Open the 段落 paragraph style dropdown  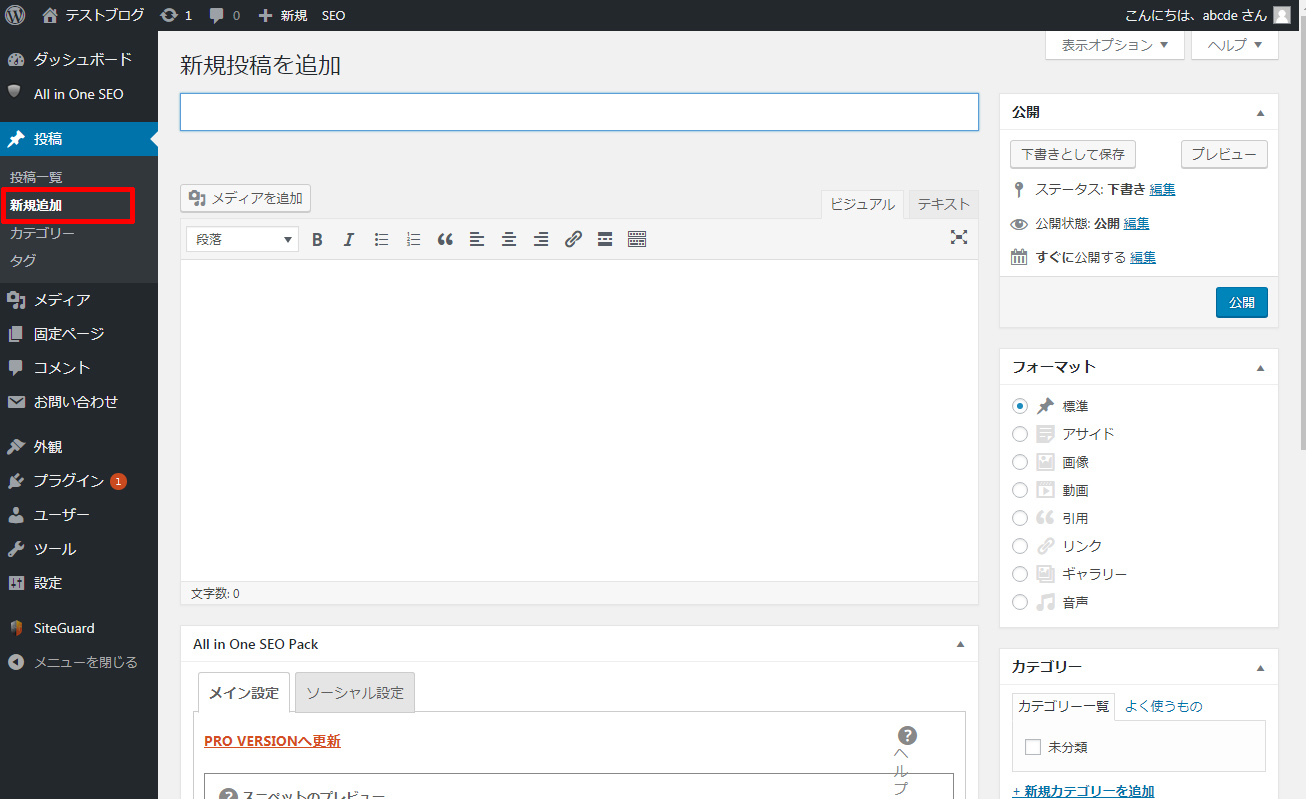click(x=242, y=240)
